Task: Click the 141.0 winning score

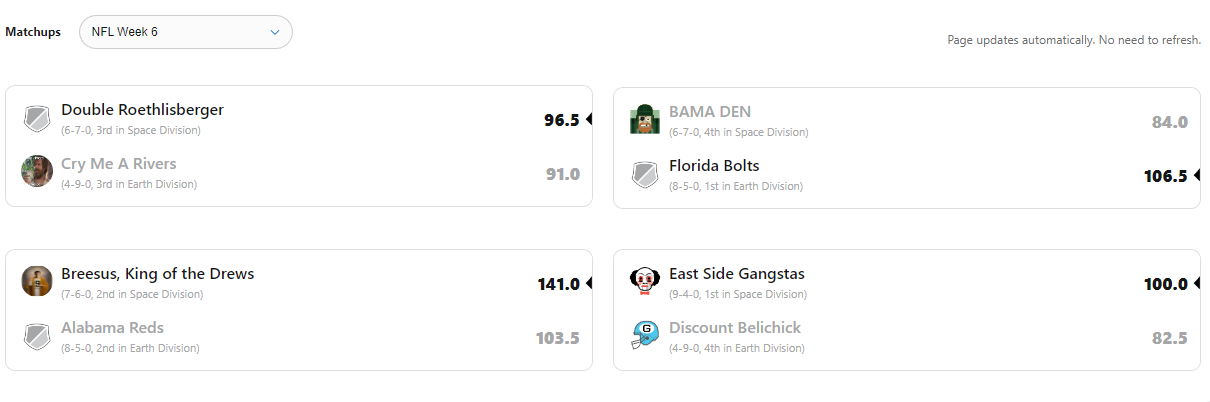Action: pyautogui.click(x=558, y=284)
